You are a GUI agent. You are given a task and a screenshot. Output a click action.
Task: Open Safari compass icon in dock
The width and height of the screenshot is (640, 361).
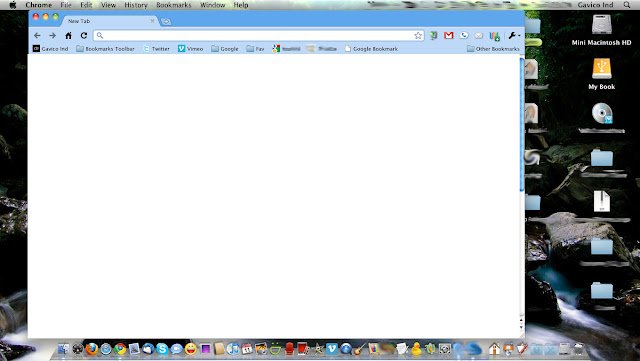tap(106, 349)
